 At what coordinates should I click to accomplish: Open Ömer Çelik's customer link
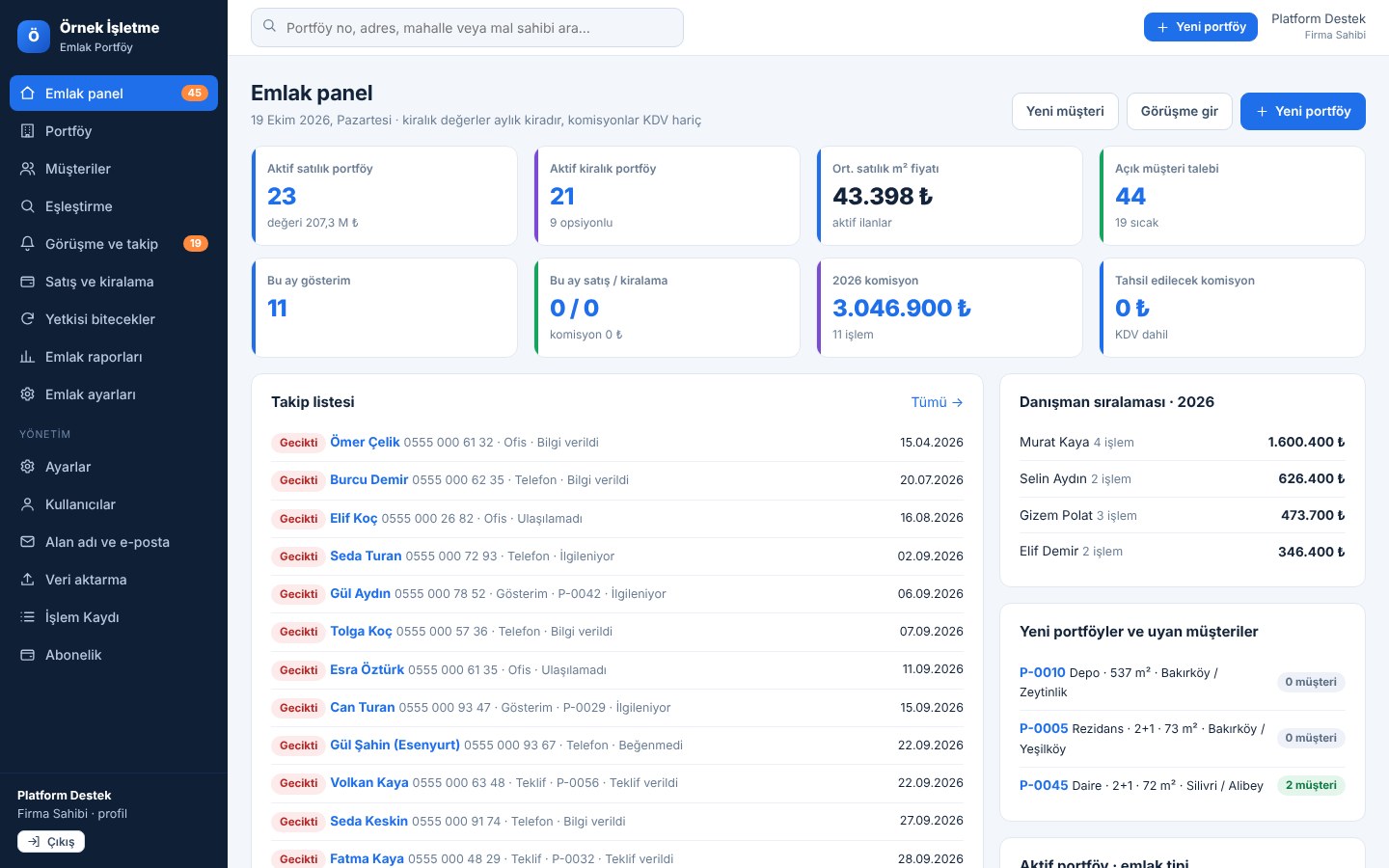coord(365,442)
